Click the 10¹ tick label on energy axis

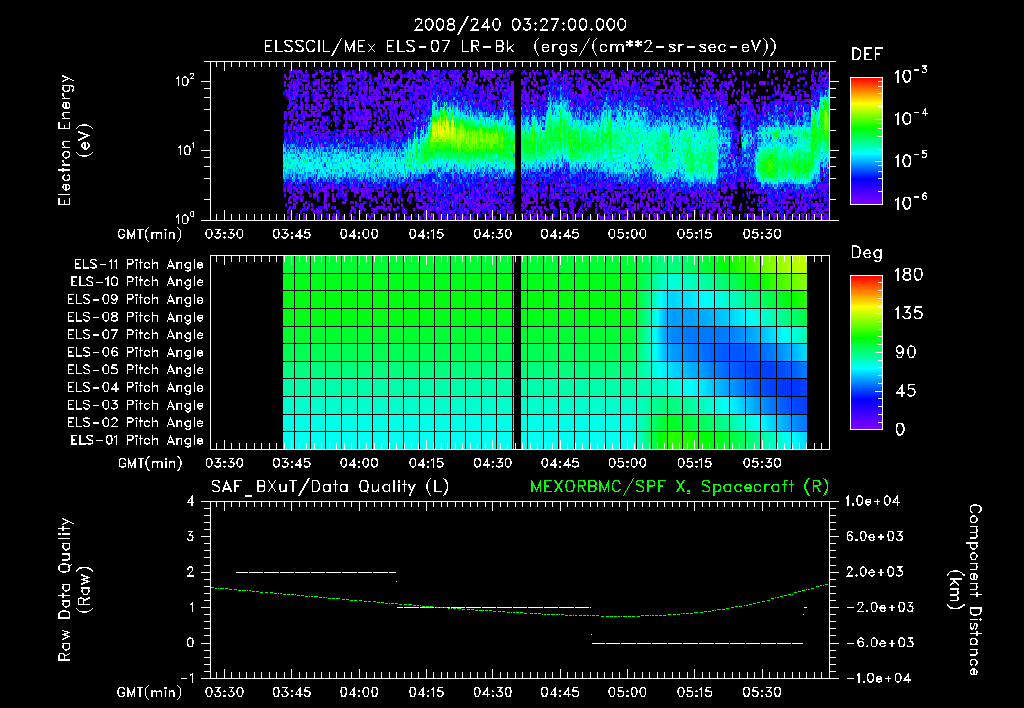click(184, 150)
